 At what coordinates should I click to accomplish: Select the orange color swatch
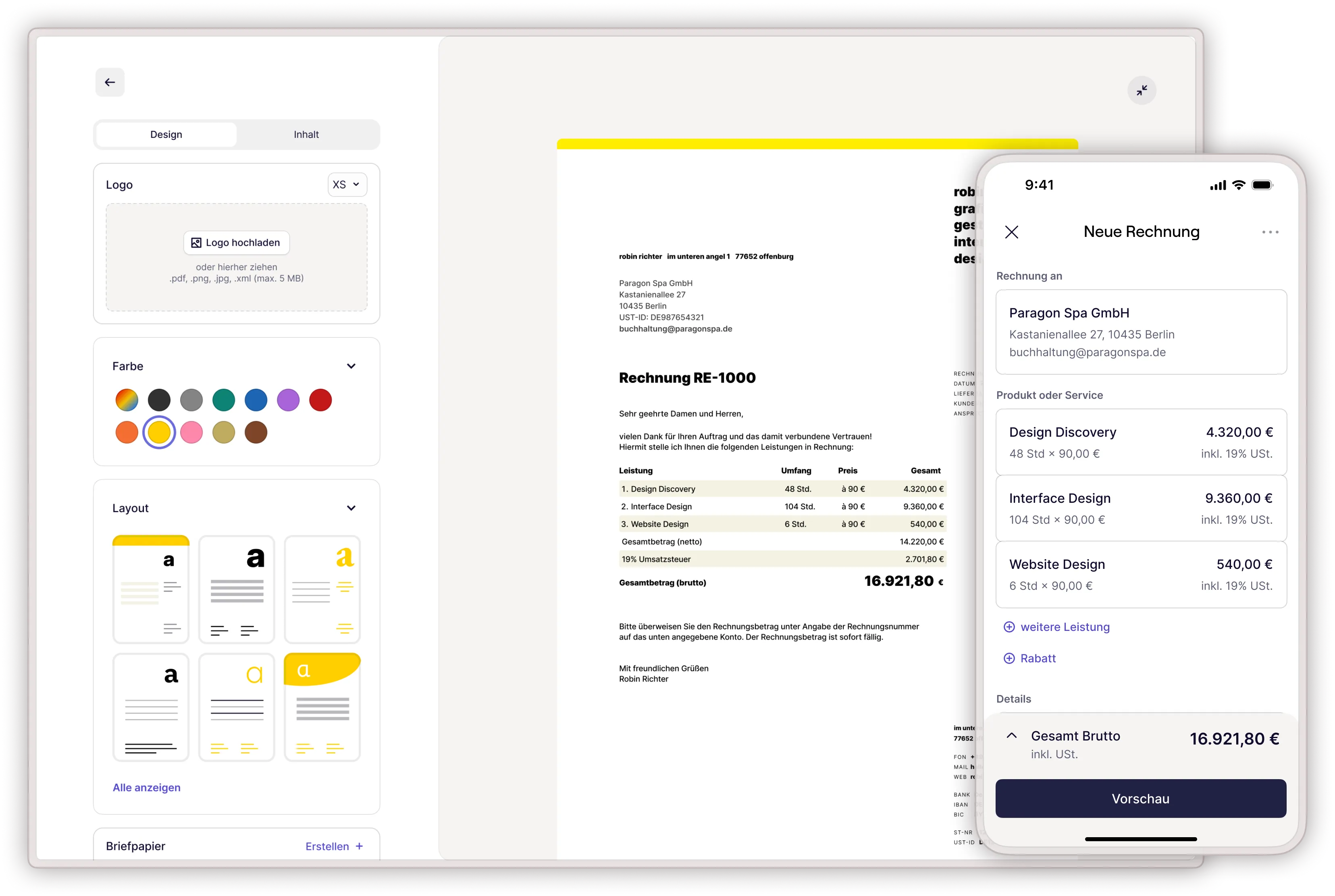(x=127, y=433)
